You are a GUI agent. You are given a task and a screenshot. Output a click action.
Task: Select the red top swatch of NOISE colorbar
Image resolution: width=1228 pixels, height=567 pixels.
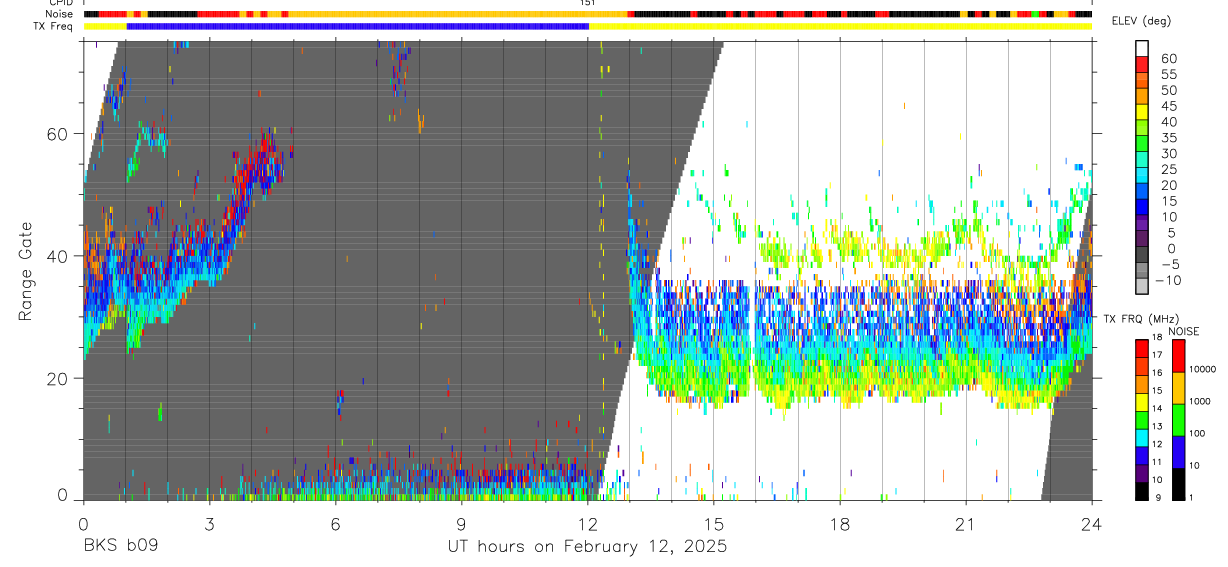click(x=1178, y=355)
